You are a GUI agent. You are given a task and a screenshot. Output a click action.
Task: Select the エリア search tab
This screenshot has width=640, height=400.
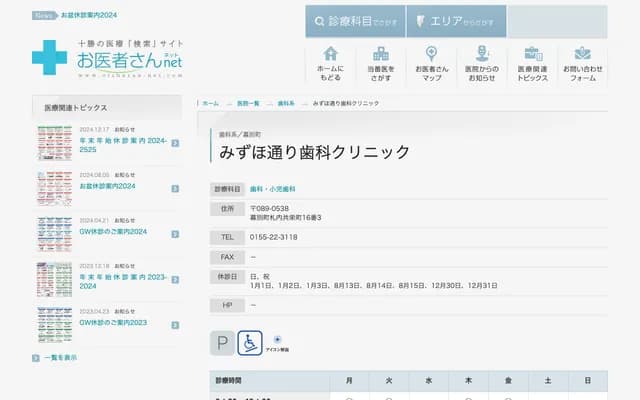coord(456,21)
